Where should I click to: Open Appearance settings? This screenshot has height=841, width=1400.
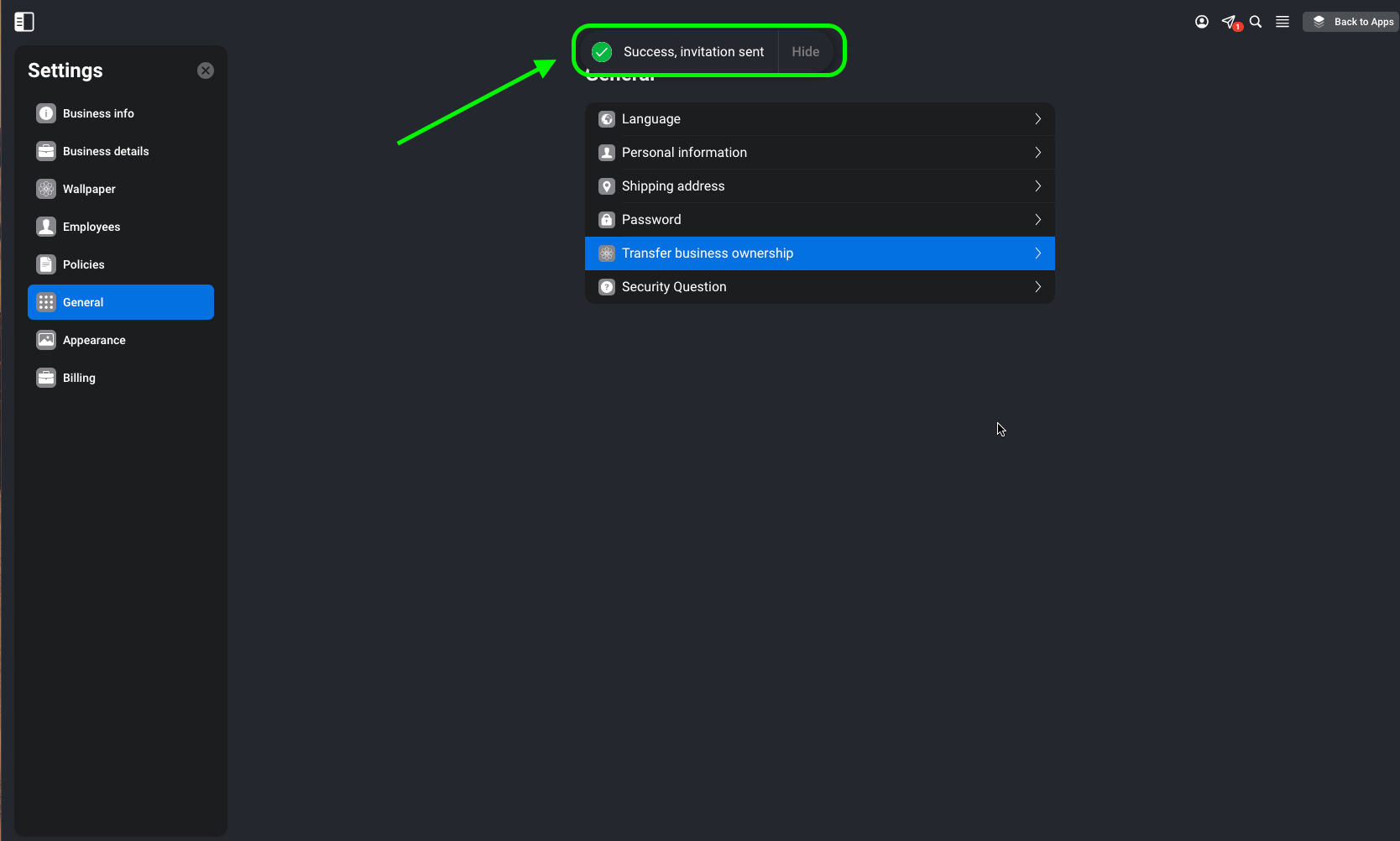(121, 340)
